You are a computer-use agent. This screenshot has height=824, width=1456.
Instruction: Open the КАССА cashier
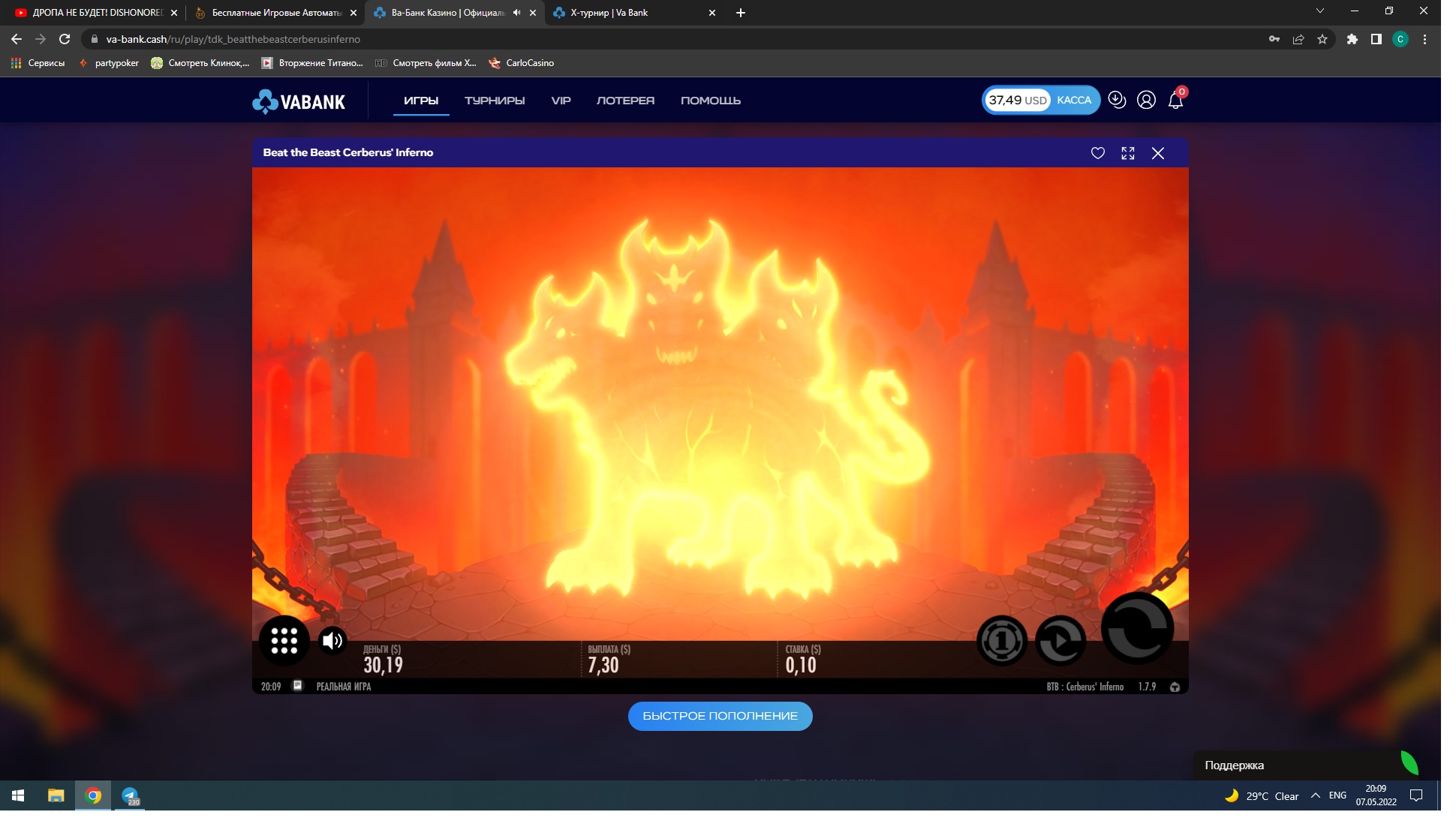click(x=1073, y=100)
